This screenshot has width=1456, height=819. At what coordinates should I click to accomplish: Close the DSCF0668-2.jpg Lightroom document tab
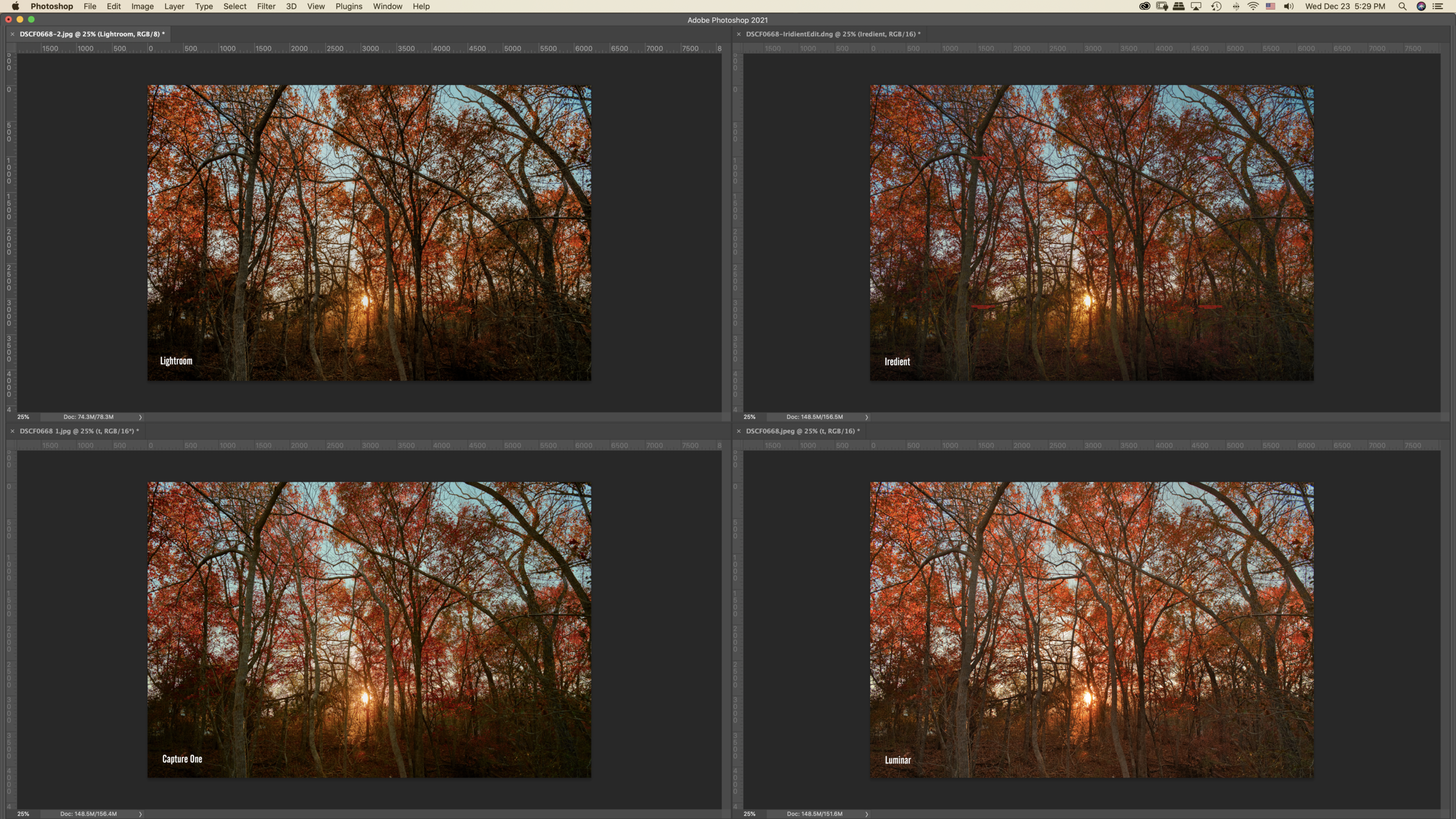click(12, 34)
